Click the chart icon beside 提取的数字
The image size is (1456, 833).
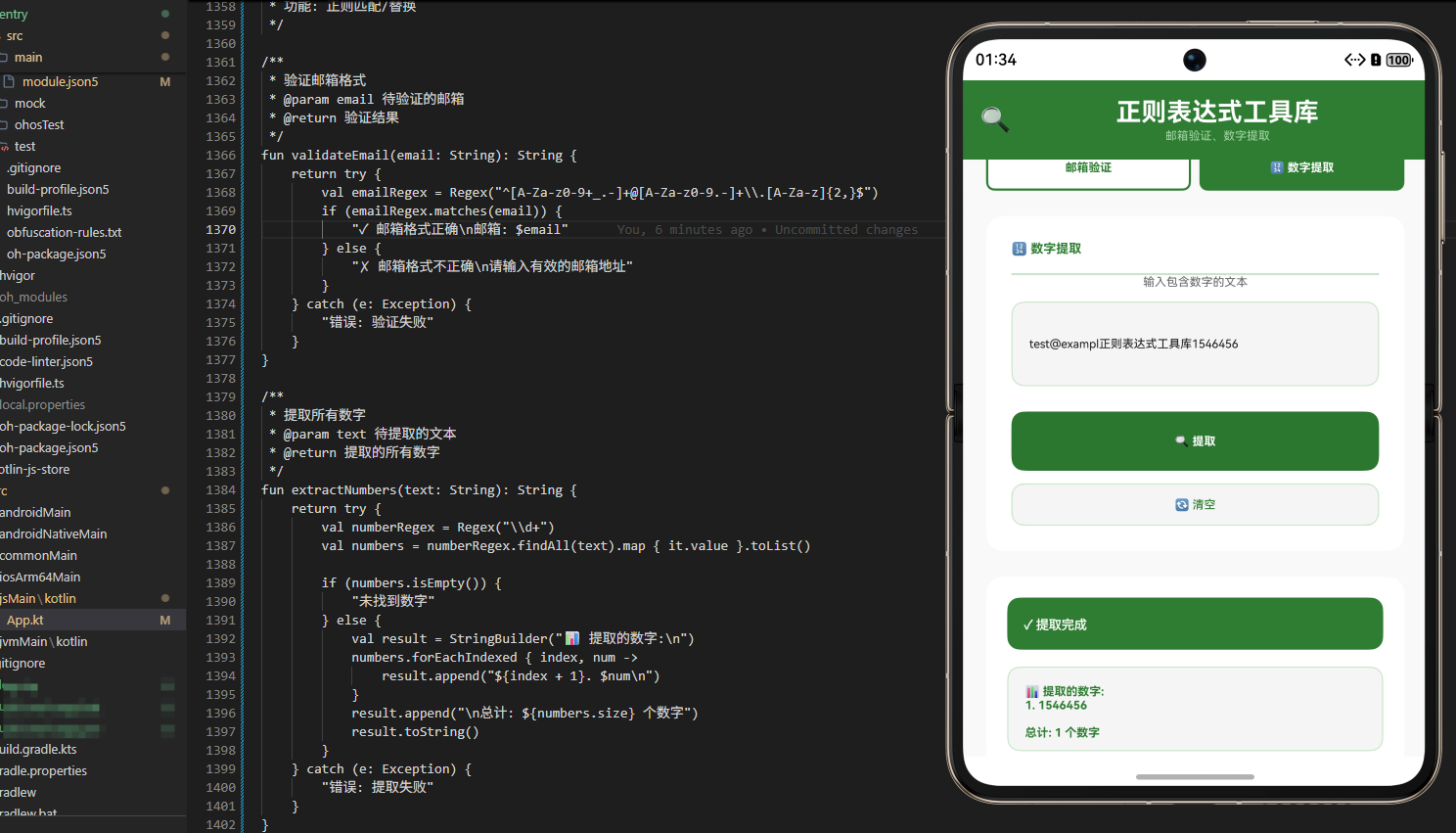click(1032, 691)
